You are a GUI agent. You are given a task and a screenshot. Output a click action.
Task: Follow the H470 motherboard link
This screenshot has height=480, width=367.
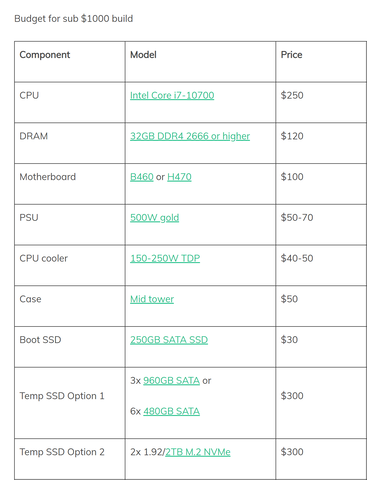(x=179, y=177)
